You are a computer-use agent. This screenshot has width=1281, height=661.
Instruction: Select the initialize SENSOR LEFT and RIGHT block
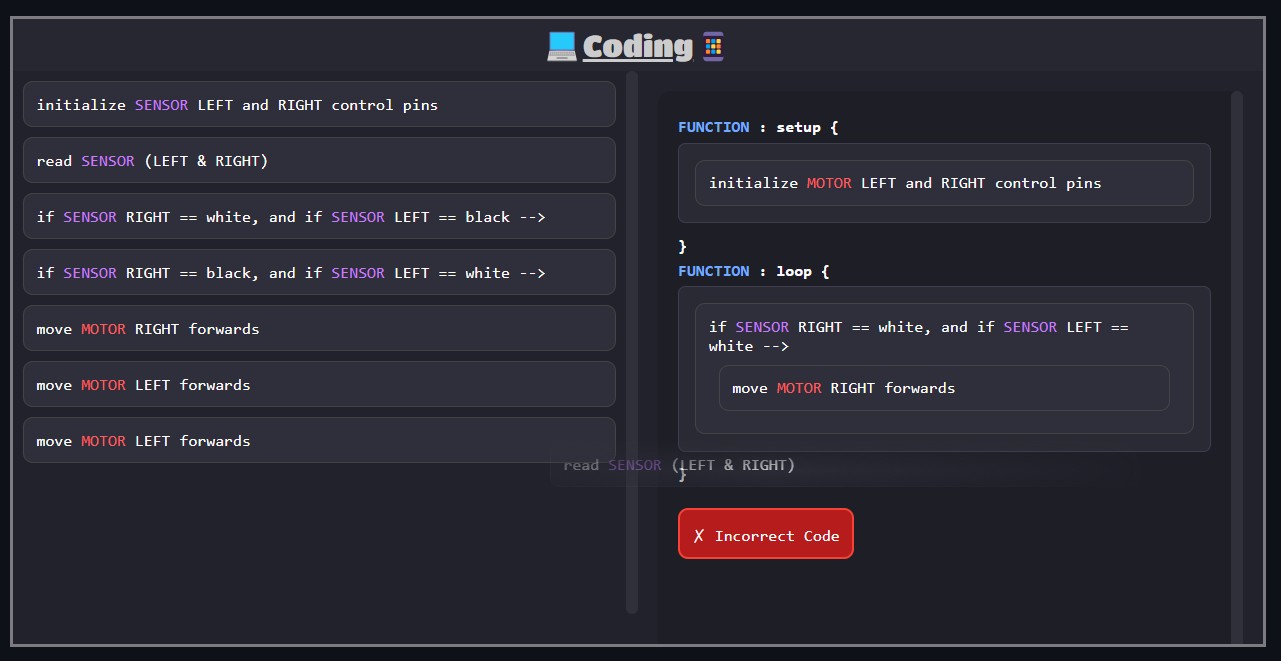point(319,105)
